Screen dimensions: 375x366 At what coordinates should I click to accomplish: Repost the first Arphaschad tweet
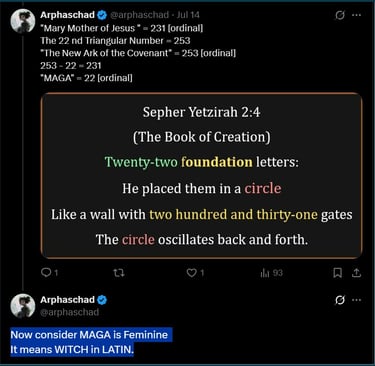coord(119,273)
